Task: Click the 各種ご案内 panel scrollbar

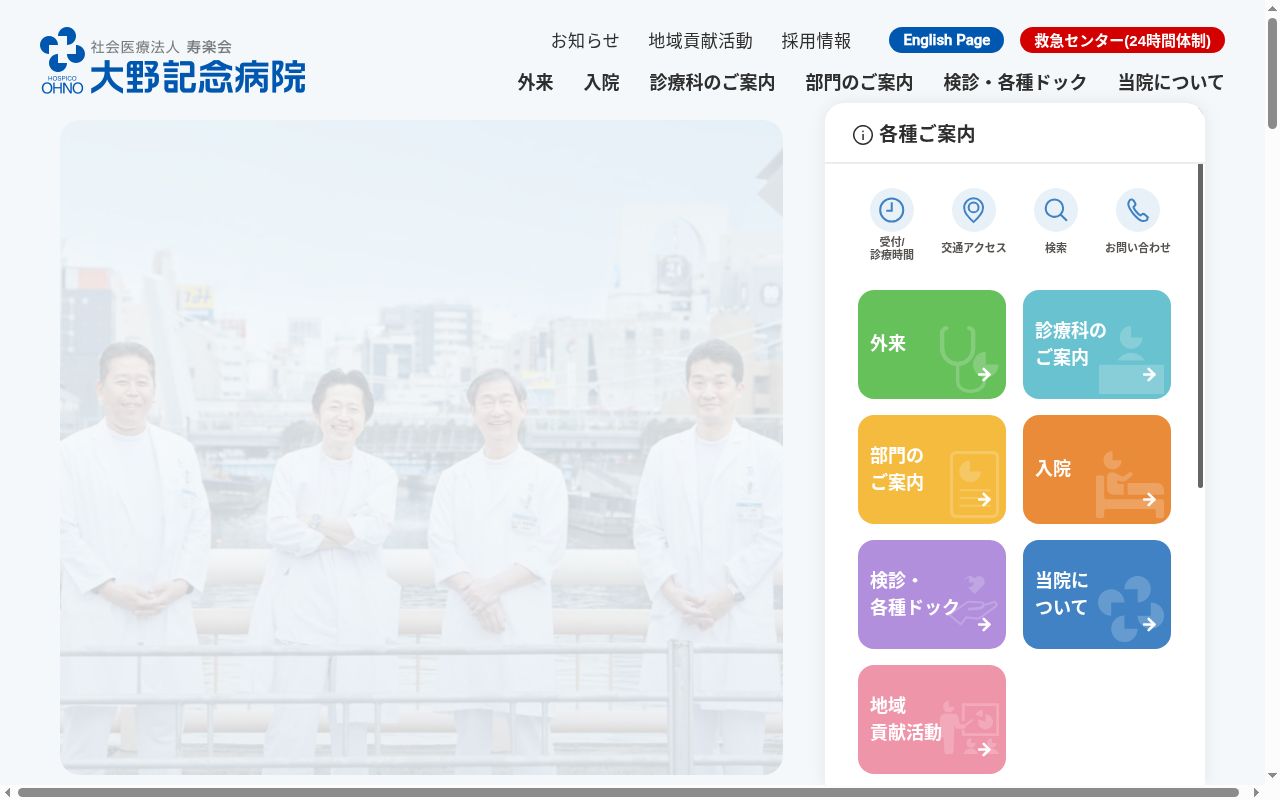Action: pos(1200,326)
